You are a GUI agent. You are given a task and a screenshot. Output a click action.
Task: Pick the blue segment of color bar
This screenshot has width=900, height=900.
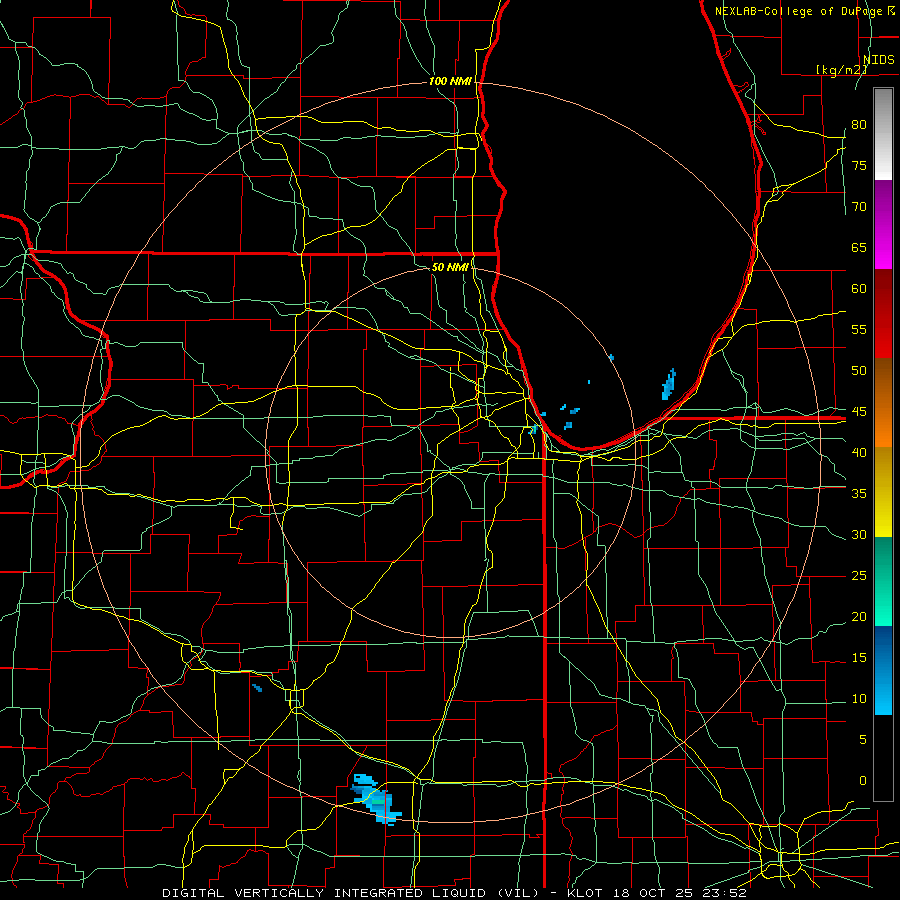coord(883,670)
